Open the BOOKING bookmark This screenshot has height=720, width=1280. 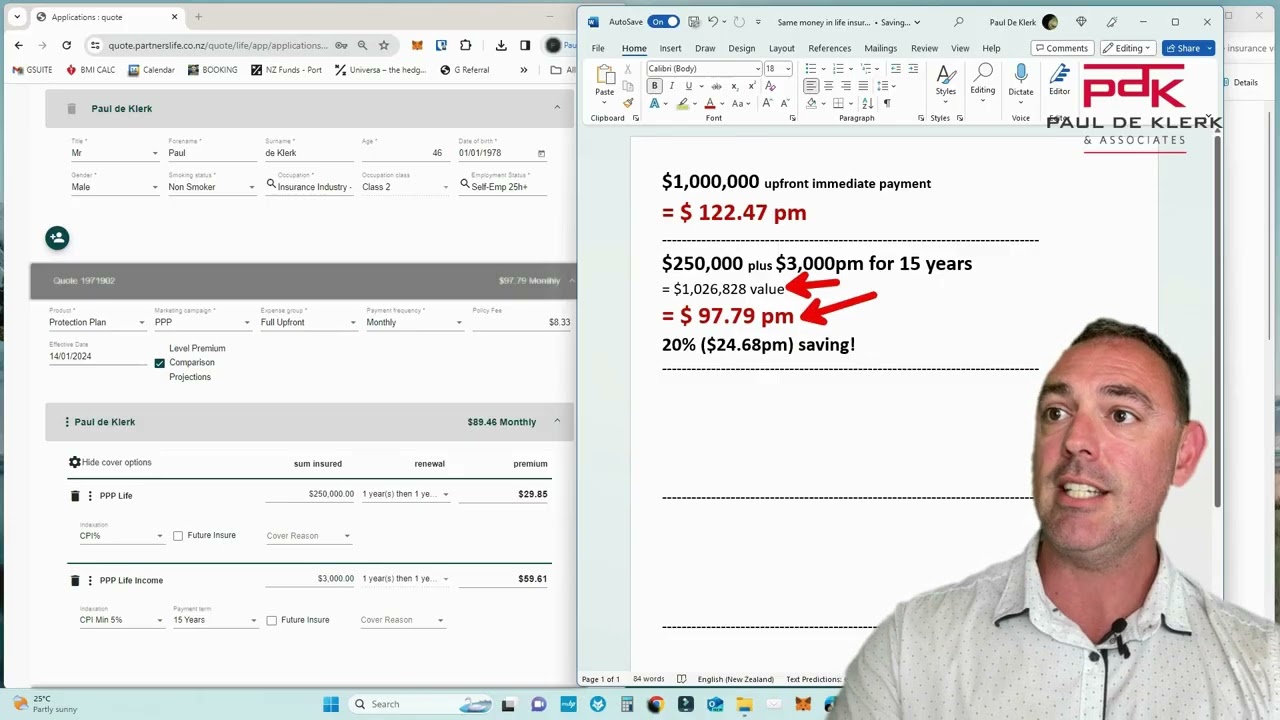tap(212, 70)
